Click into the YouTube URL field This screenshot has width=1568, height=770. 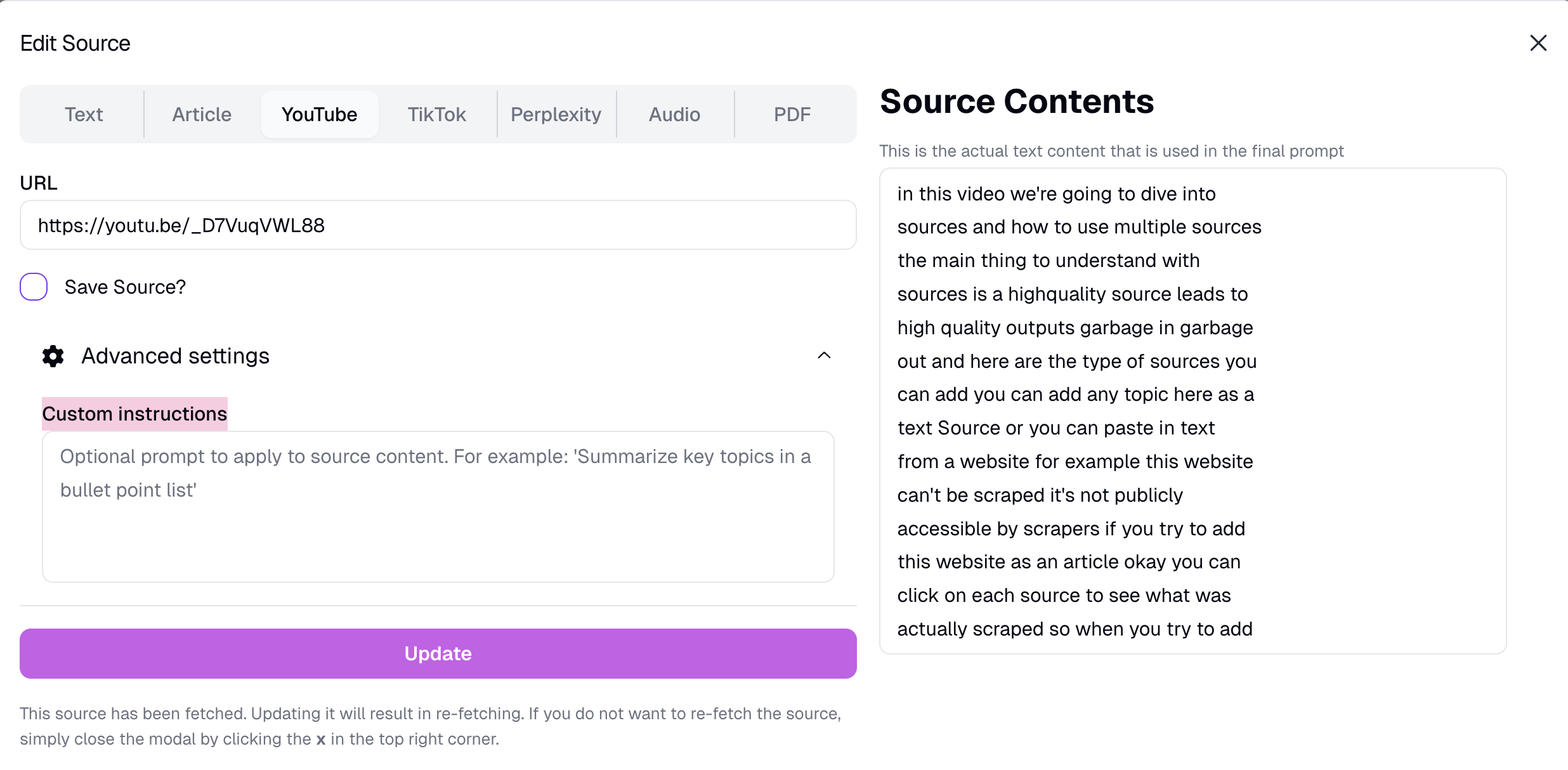[438, 225]
